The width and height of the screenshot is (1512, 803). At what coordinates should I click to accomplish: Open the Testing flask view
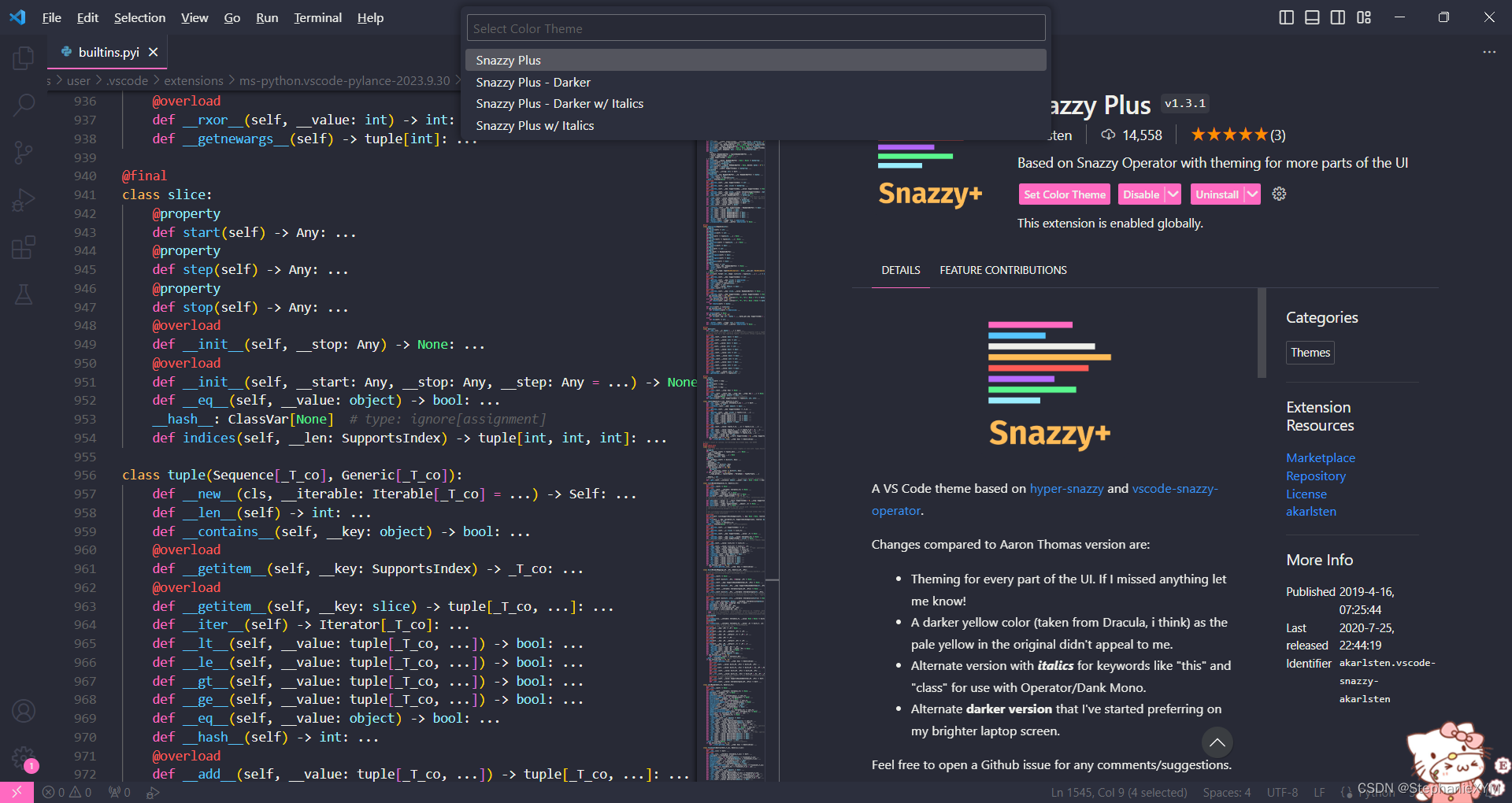tap(24, 294)
